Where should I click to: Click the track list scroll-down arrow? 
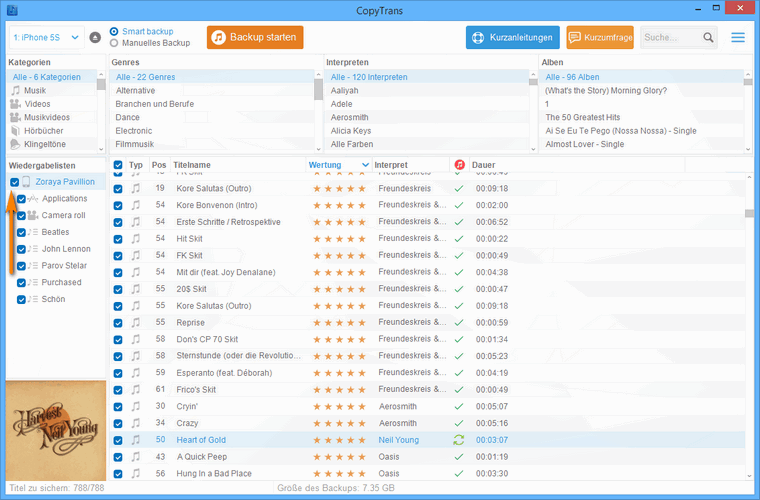(749, 476)
